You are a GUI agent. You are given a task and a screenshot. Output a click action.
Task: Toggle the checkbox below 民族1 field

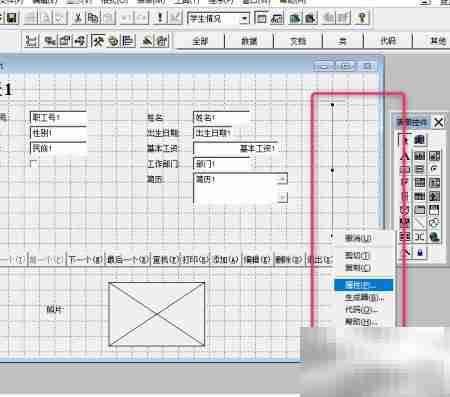point(33,164)
